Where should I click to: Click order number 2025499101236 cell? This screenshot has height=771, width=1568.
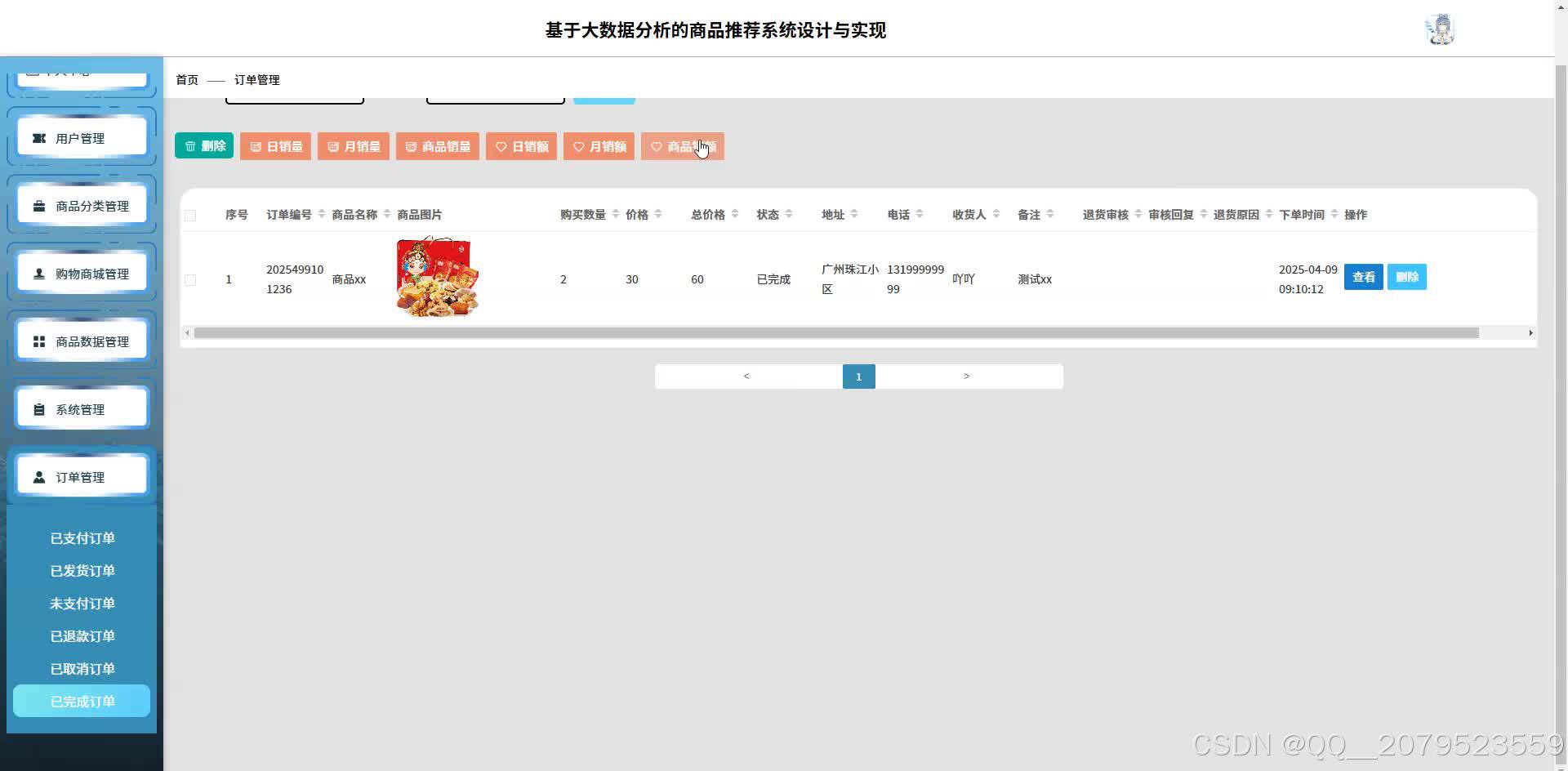295,279
